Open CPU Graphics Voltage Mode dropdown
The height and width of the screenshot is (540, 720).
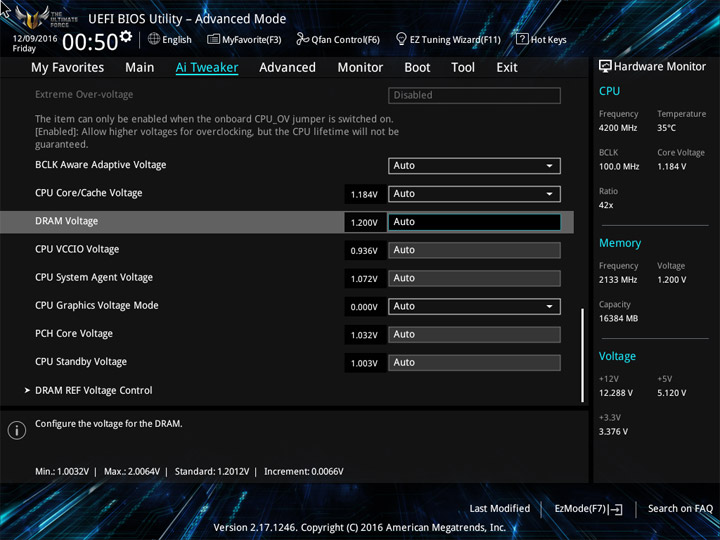(474, 306)
